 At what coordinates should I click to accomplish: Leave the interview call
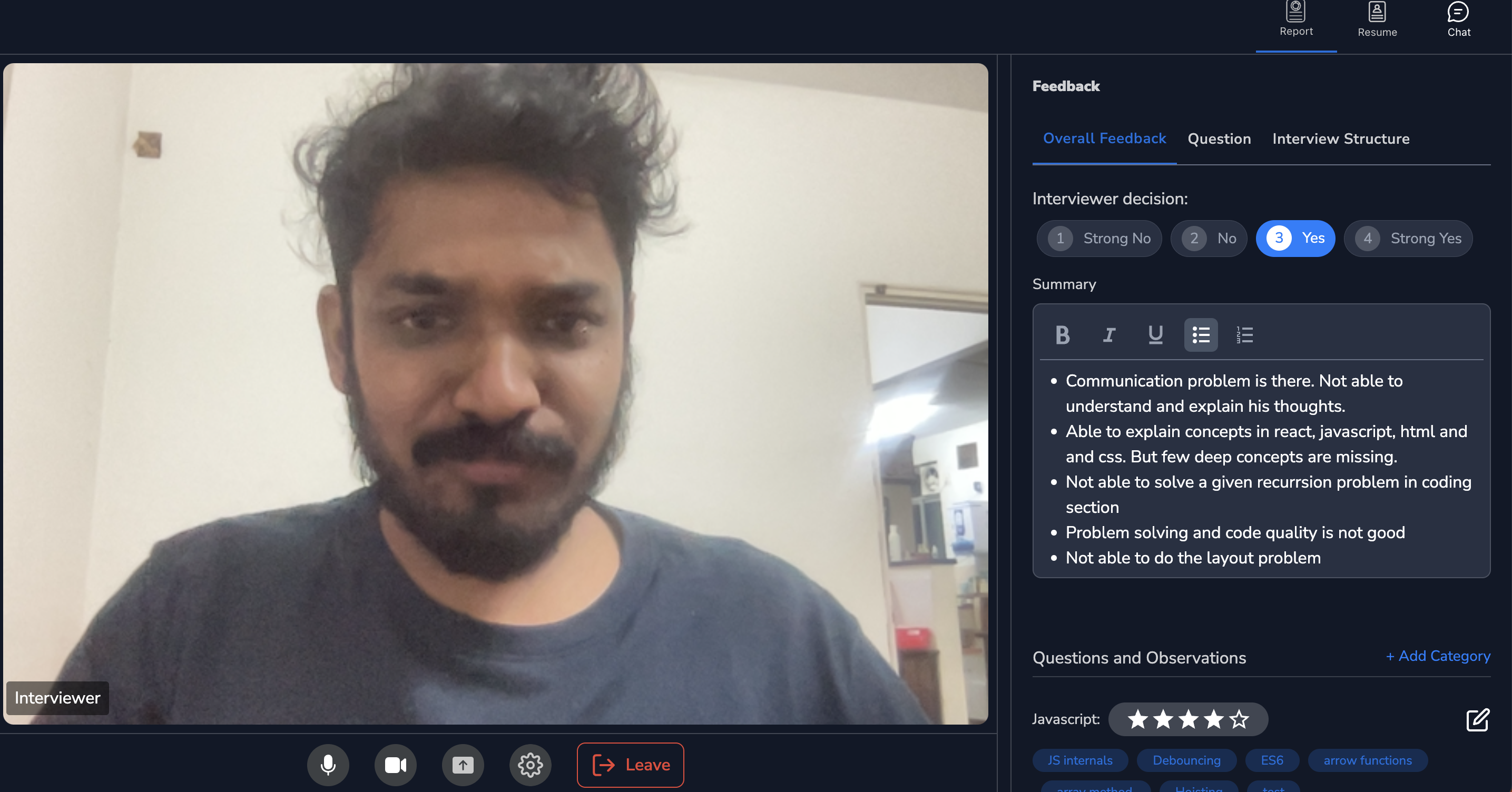tap(630, 765)
